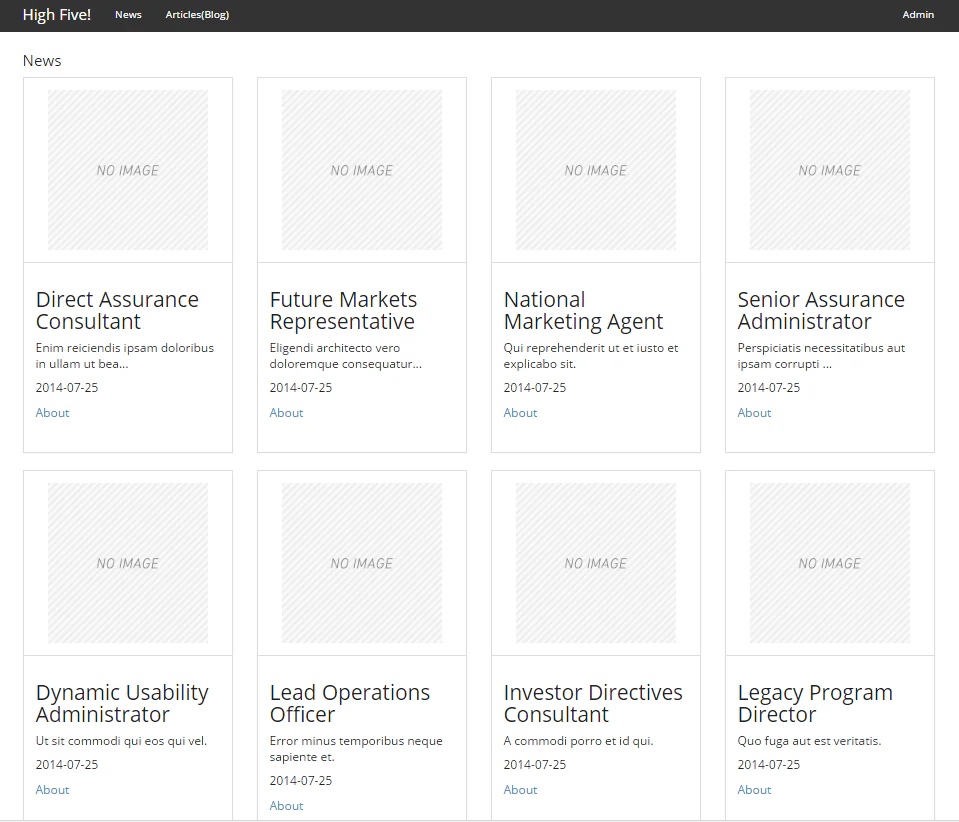Open Dynamic Usability Administrator thumbnail image
Viewport: 959px width, 822px height.
point(128,563)
